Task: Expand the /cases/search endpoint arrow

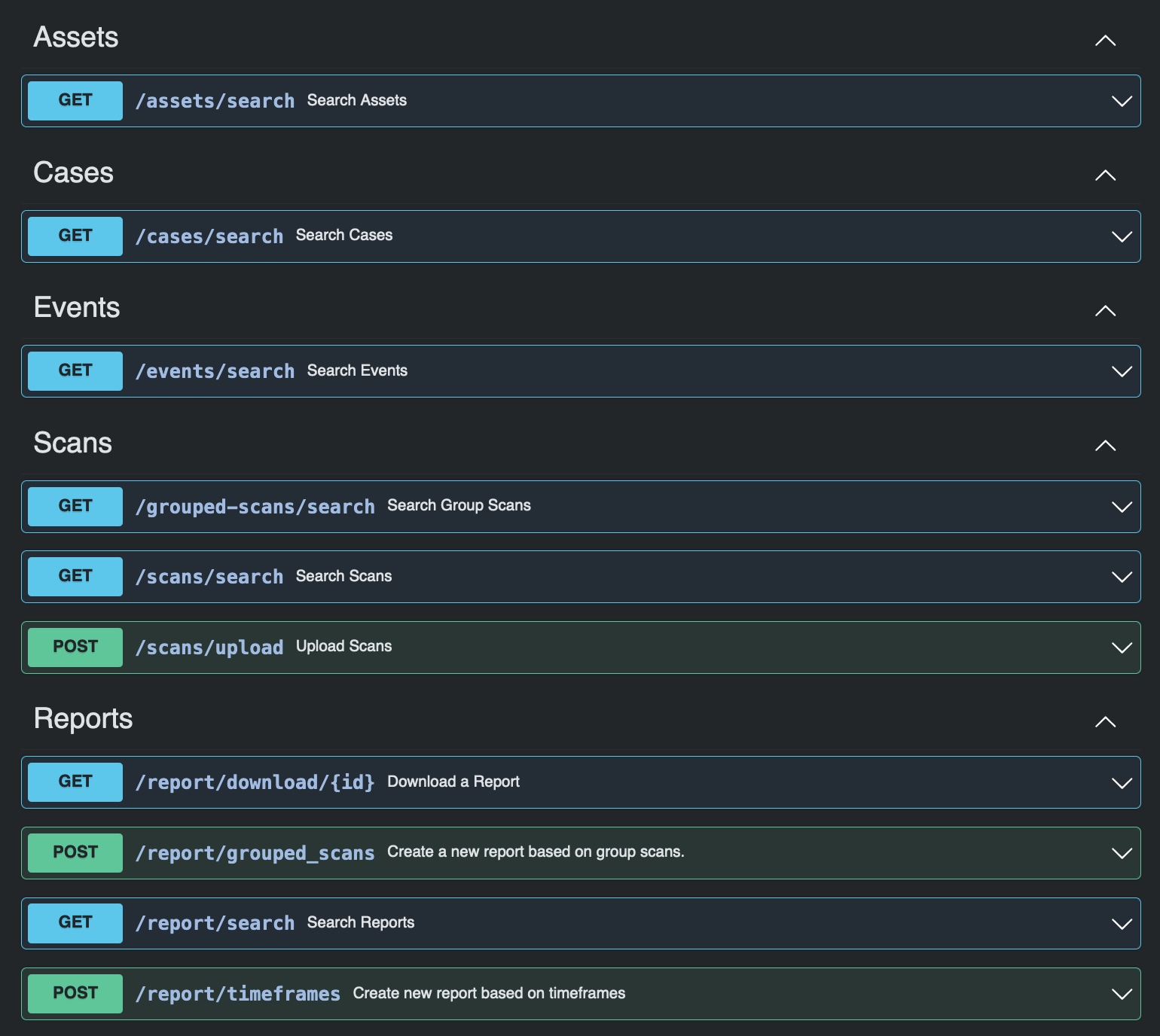Action: 1122,236
